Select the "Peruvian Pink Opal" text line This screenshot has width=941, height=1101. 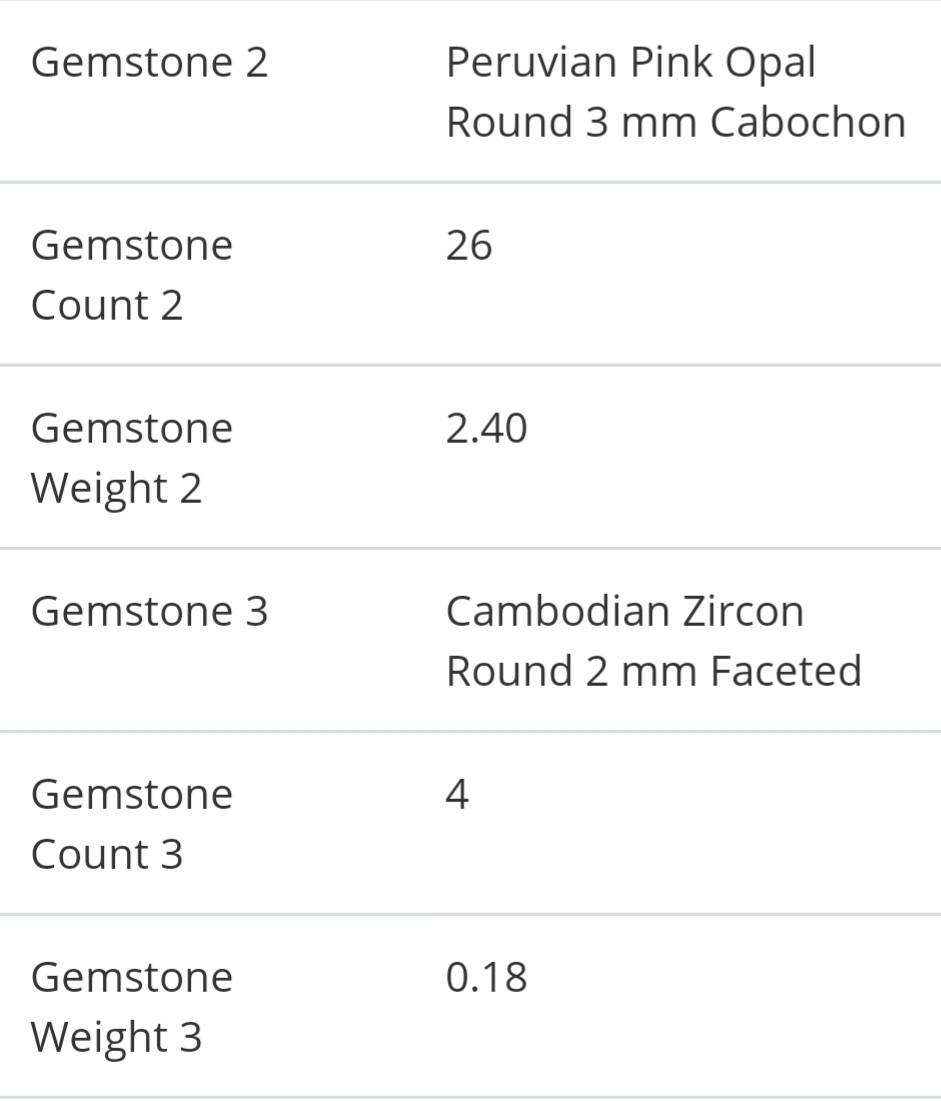(630, 64)
